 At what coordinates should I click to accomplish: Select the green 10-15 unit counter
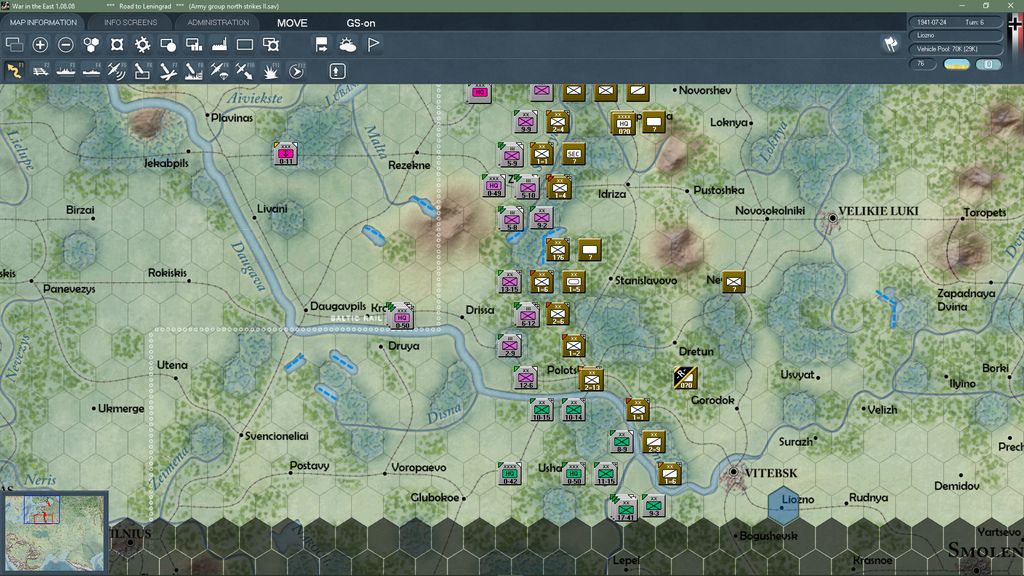(x=541, y=409)
